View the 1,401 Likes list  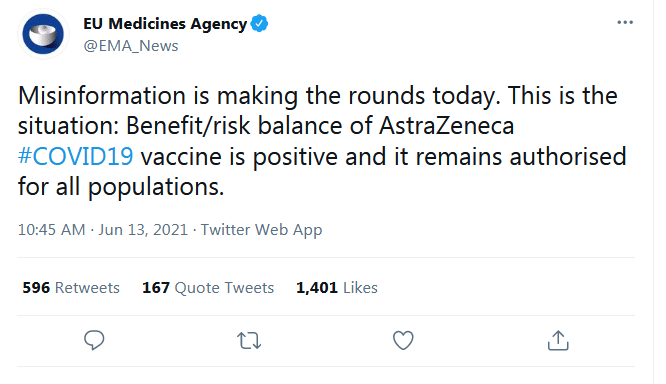(x=336, y=288)
